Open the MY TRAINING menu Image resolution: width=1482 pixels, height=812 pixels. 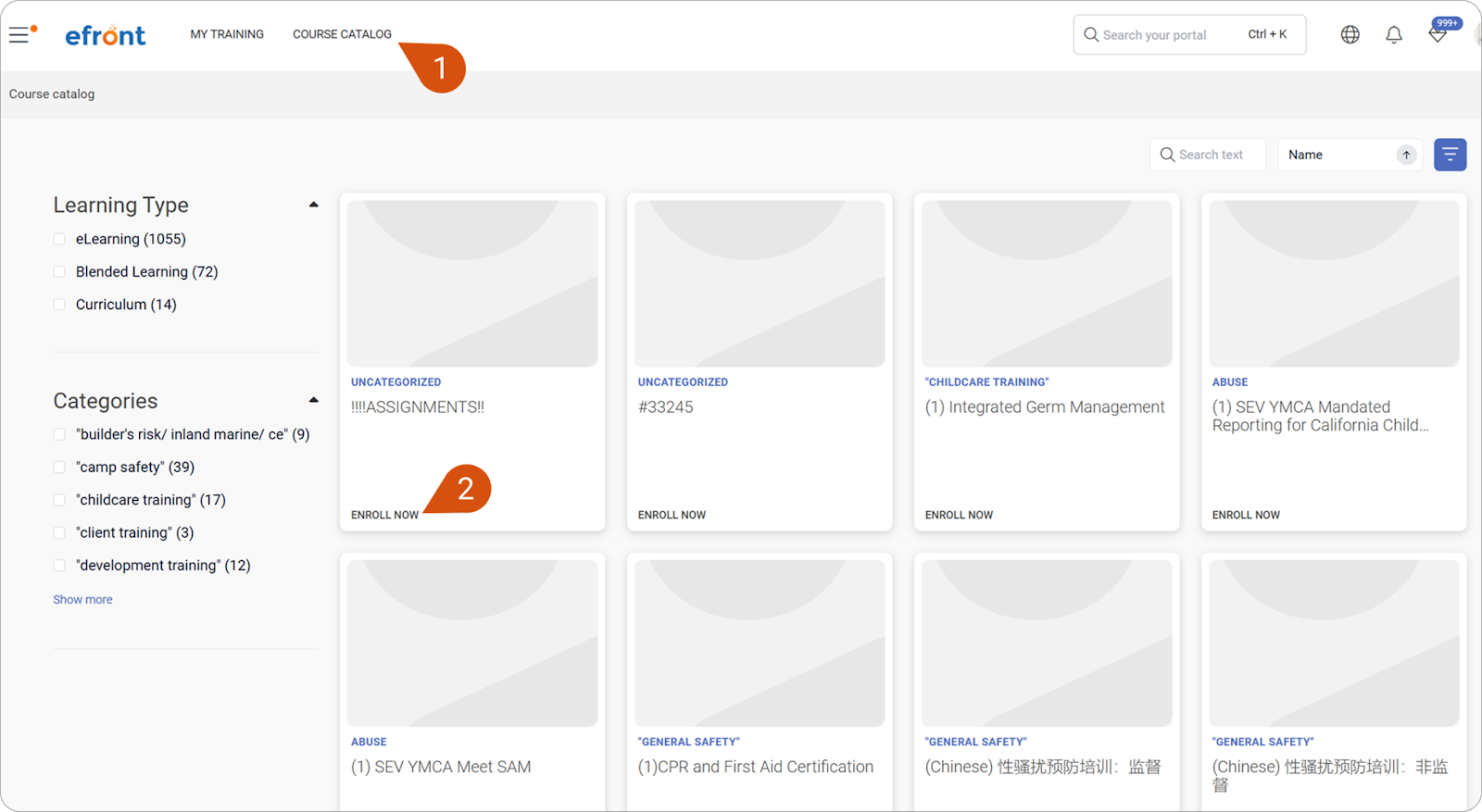pos(227,34)
